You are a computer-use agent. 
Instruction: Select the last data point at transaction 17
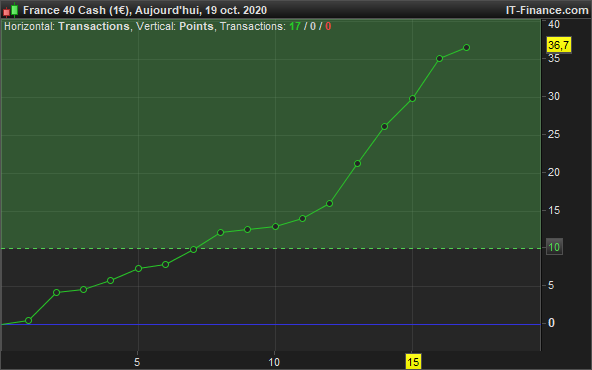[x=466, y=48]
